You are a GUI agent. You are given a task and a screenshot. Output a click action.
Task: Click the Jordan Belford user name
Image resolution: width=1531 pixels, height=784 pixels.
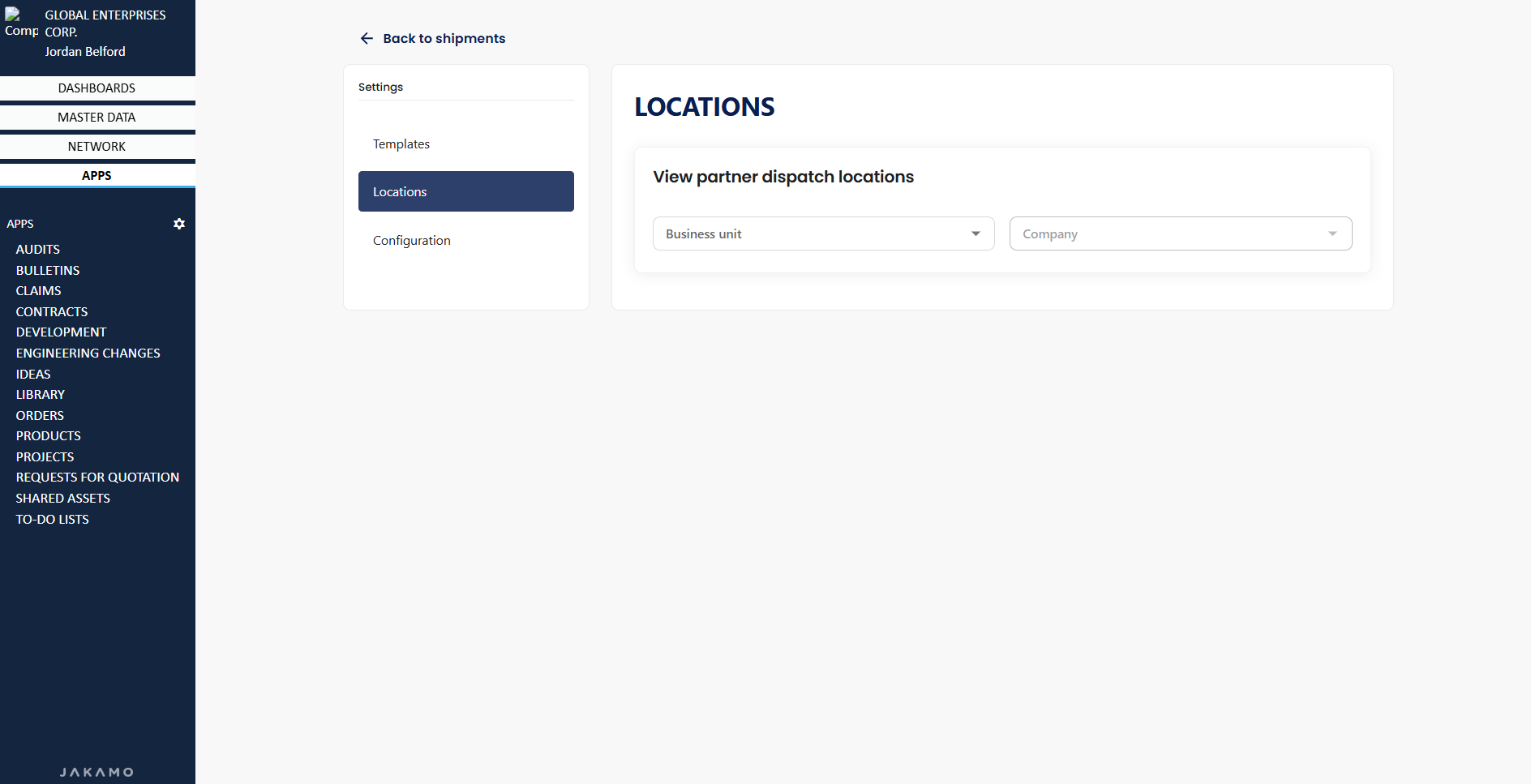(x=85, y=51)
